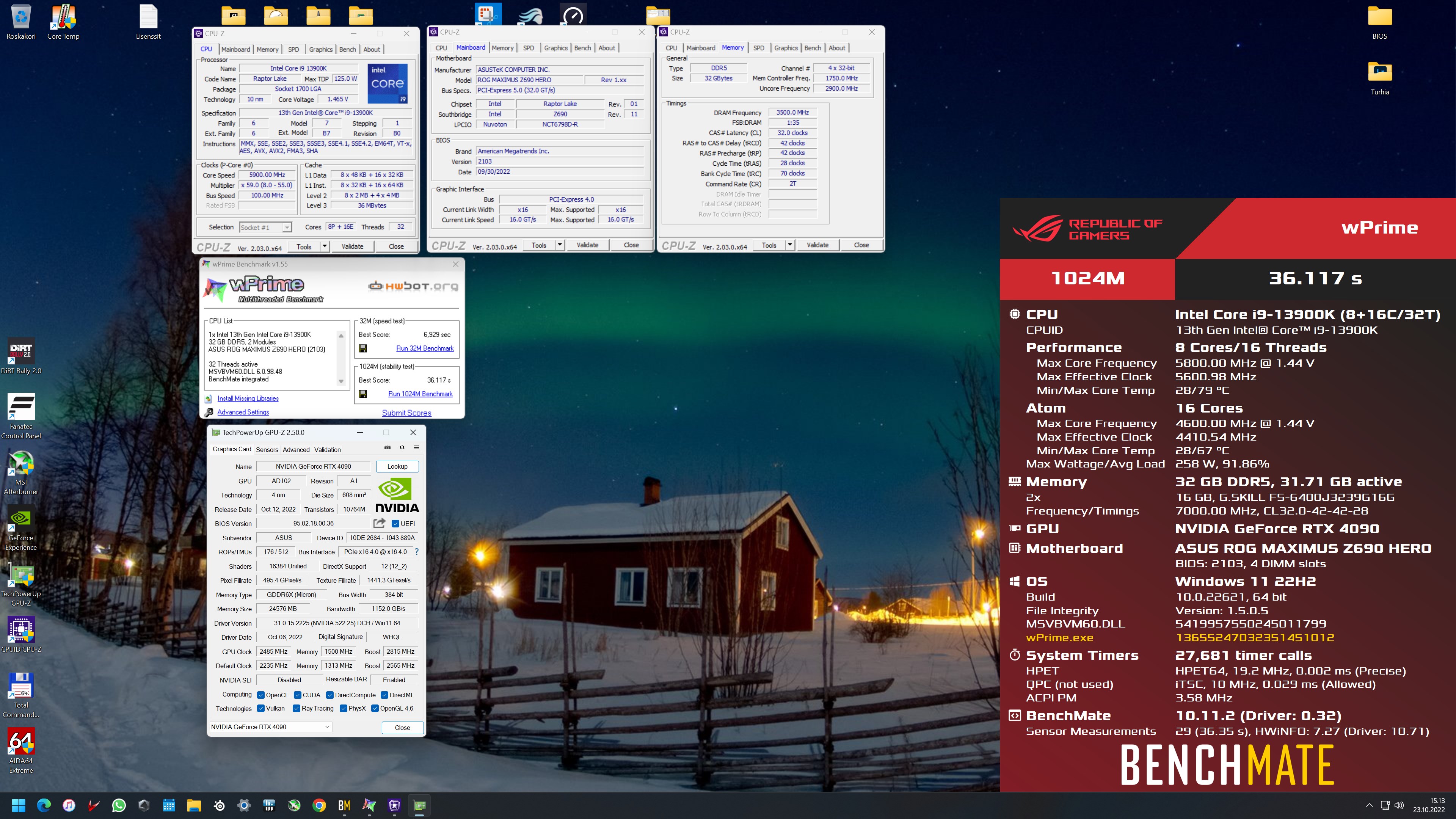This screenshot has width=1456, height=819.
Task: Open WhatsApp from the taskbar
Action: pos(119,805)
